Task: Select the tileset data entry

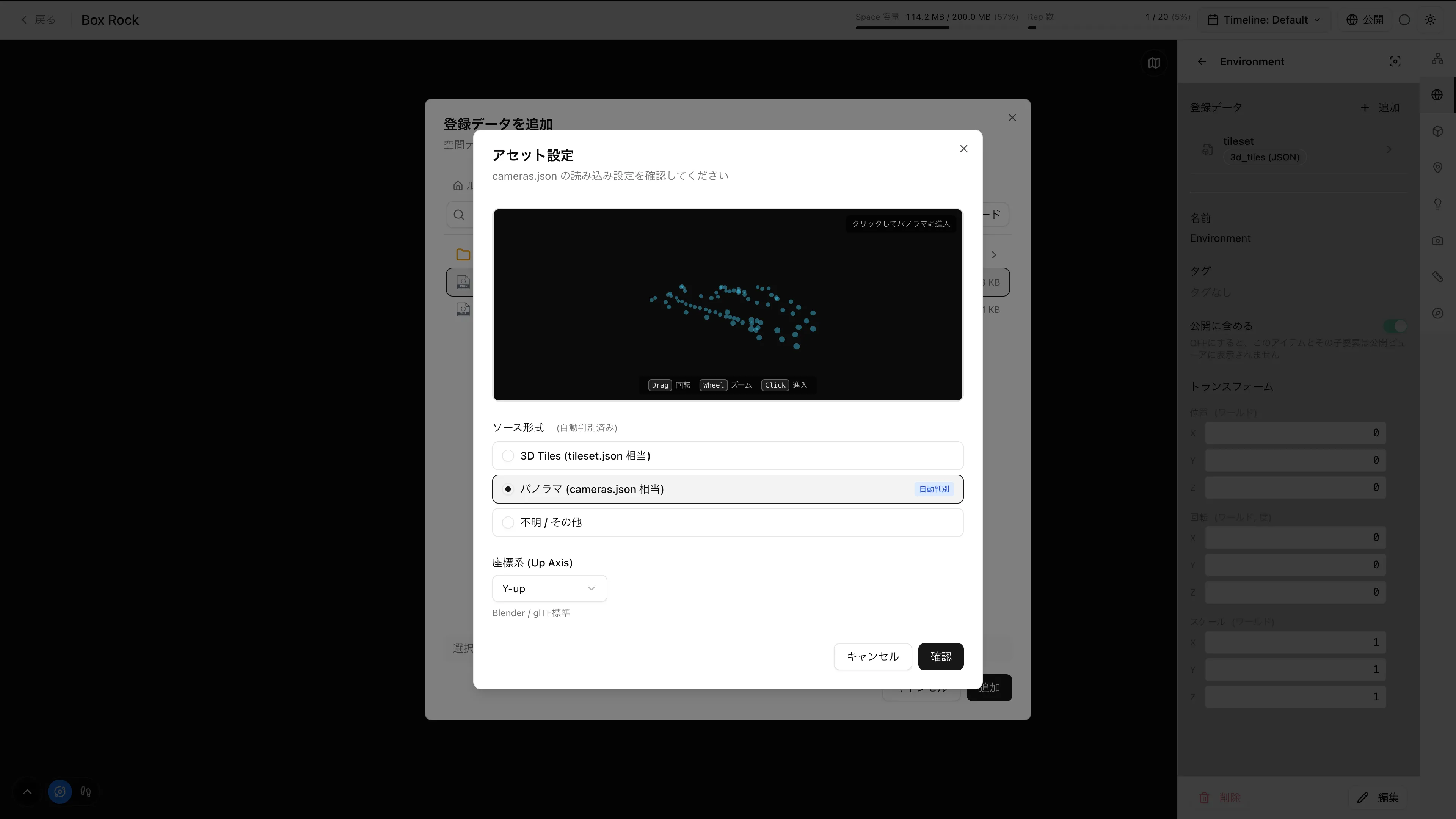Action: tap(1298, 149)
